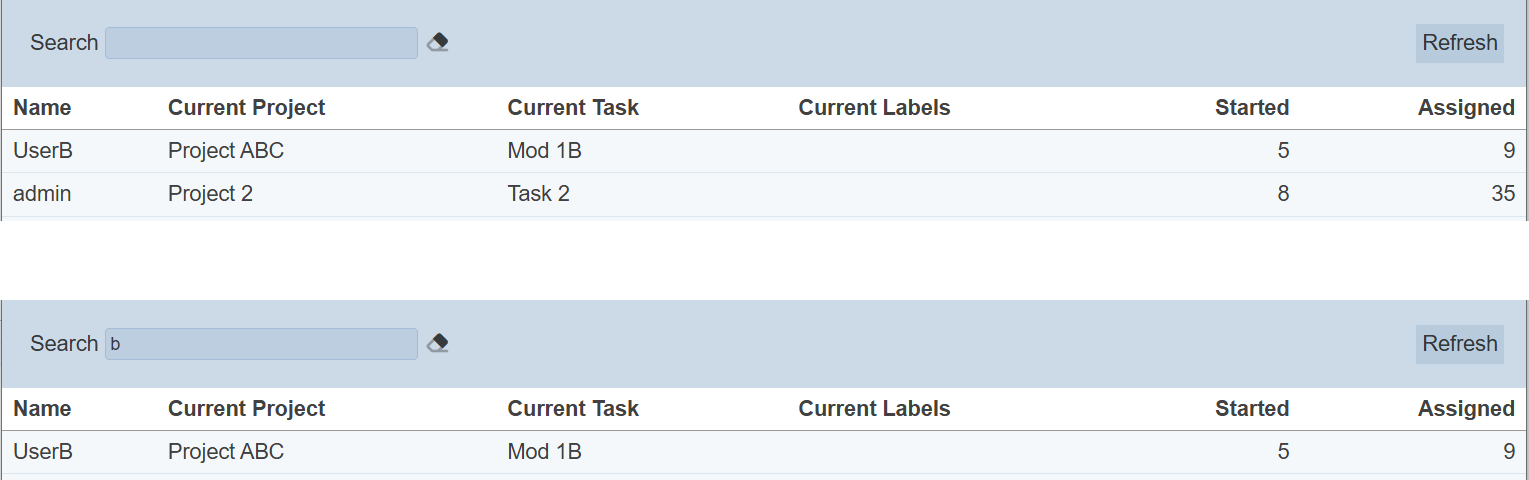Select the admin user row
1529x480 pixels.
42,194
